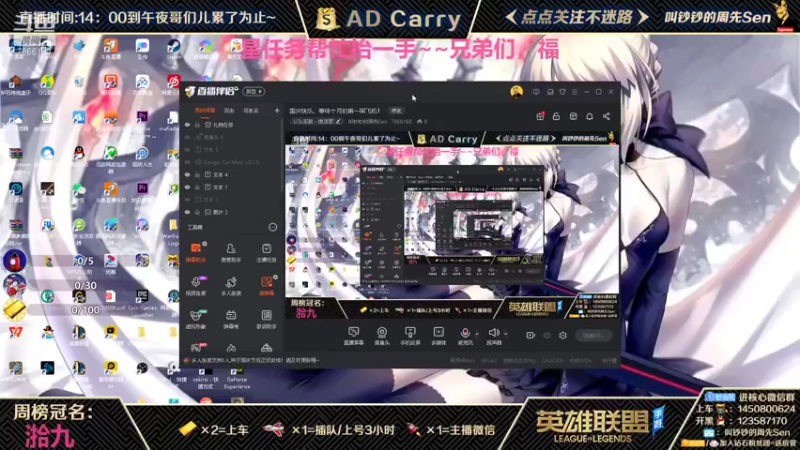Click the record video icon

[530, 335]
